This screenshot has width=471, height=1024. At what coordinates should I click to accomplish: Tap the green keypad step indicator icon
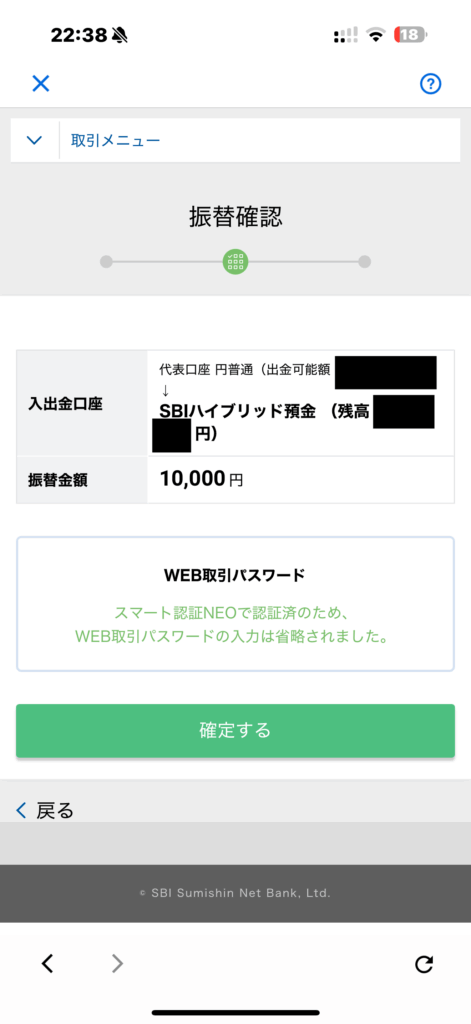tap(235, 262)
